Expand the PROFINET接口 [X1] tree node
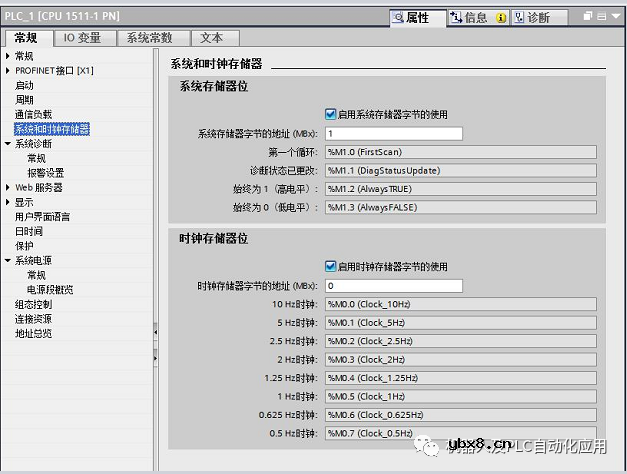Image resolution: width=627 pixels, height=474 pixels. click(x=8, y=71)
